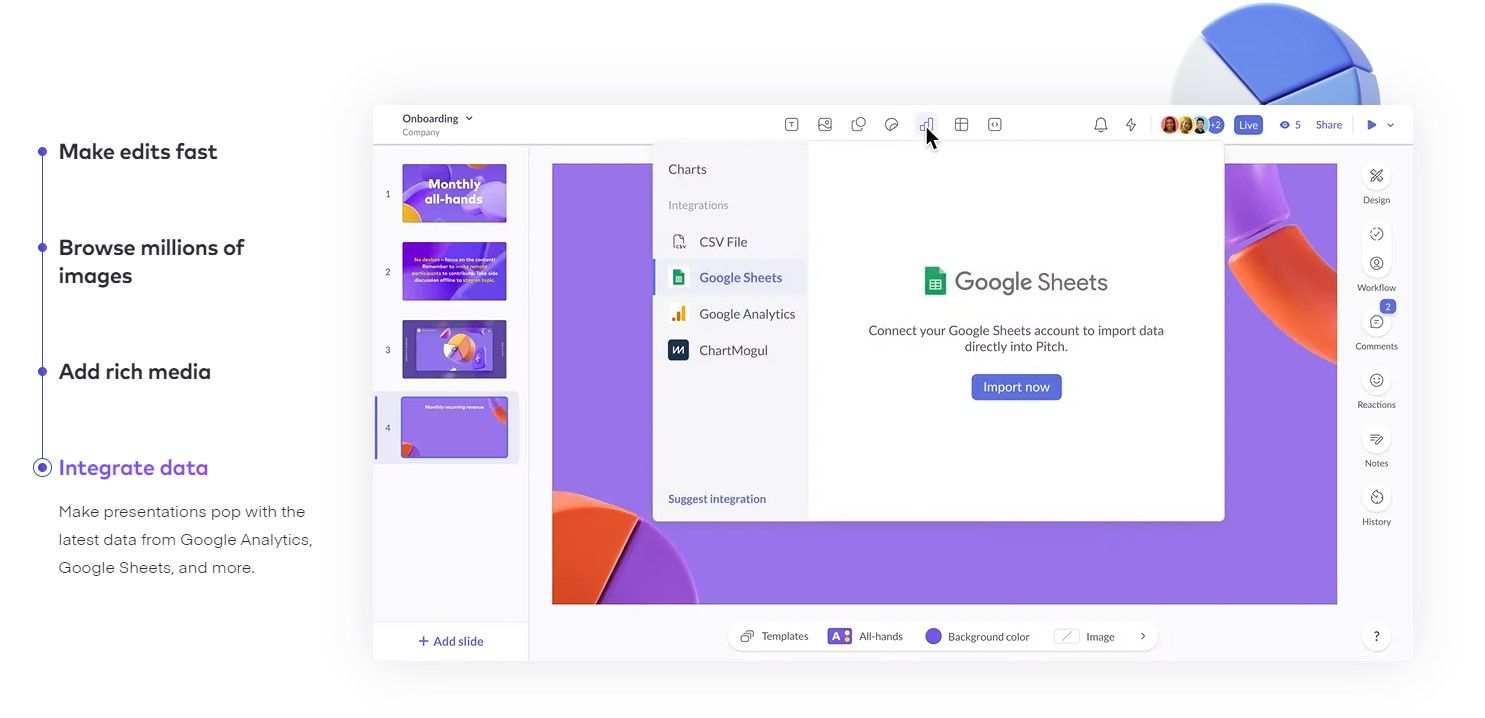The width and height of the screenshot is (1485, 718).
Task: Open the Comments panel
Action: pos(1376,329)
